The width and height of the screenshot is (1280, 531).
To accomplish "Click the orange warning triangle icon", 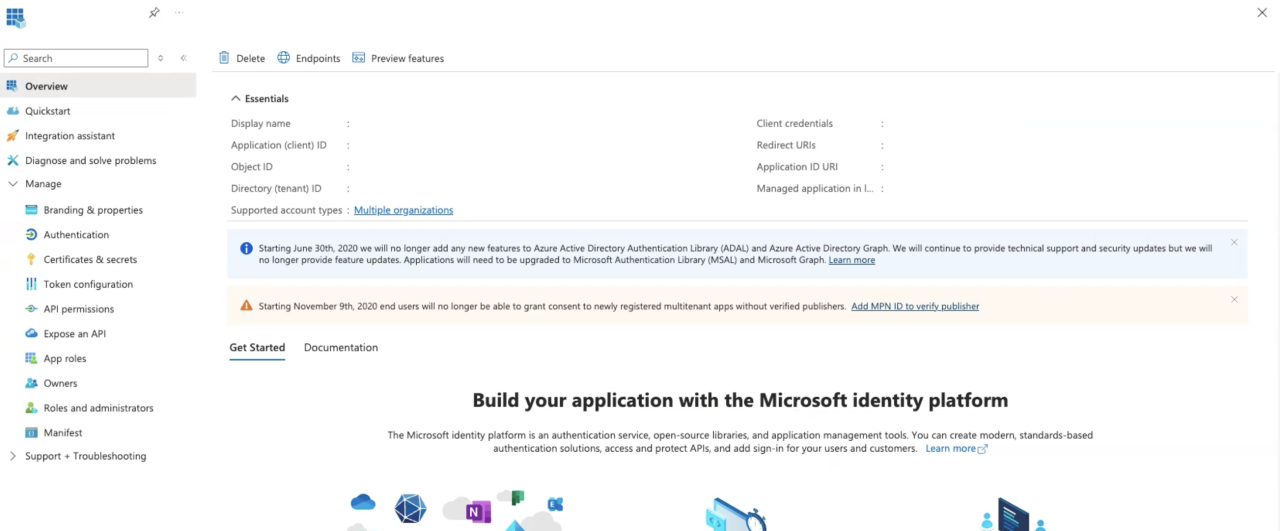I will pos(246,305).
